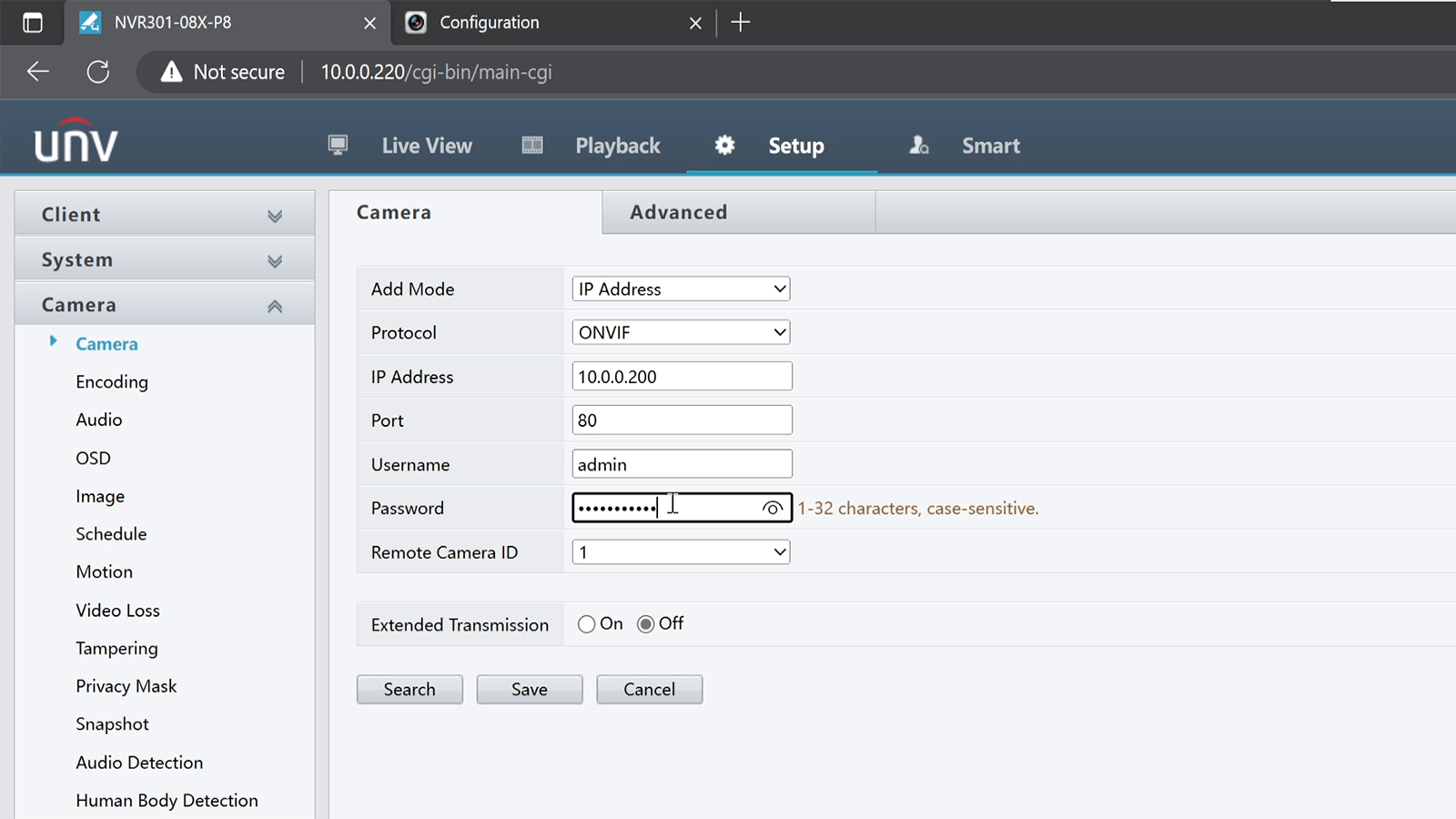The image size is (1456, 819).
Task: Click the Search button
Action: tap(409, 689)
